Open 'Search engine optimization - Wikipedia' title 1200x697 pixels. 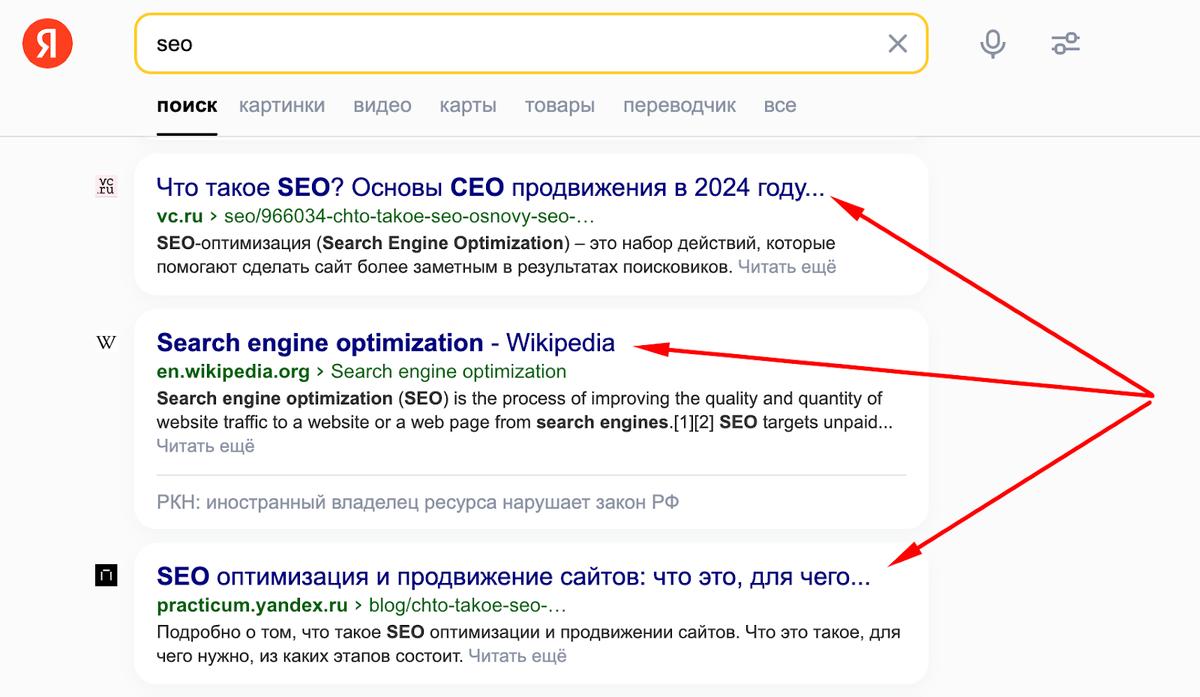click(386, 343)
